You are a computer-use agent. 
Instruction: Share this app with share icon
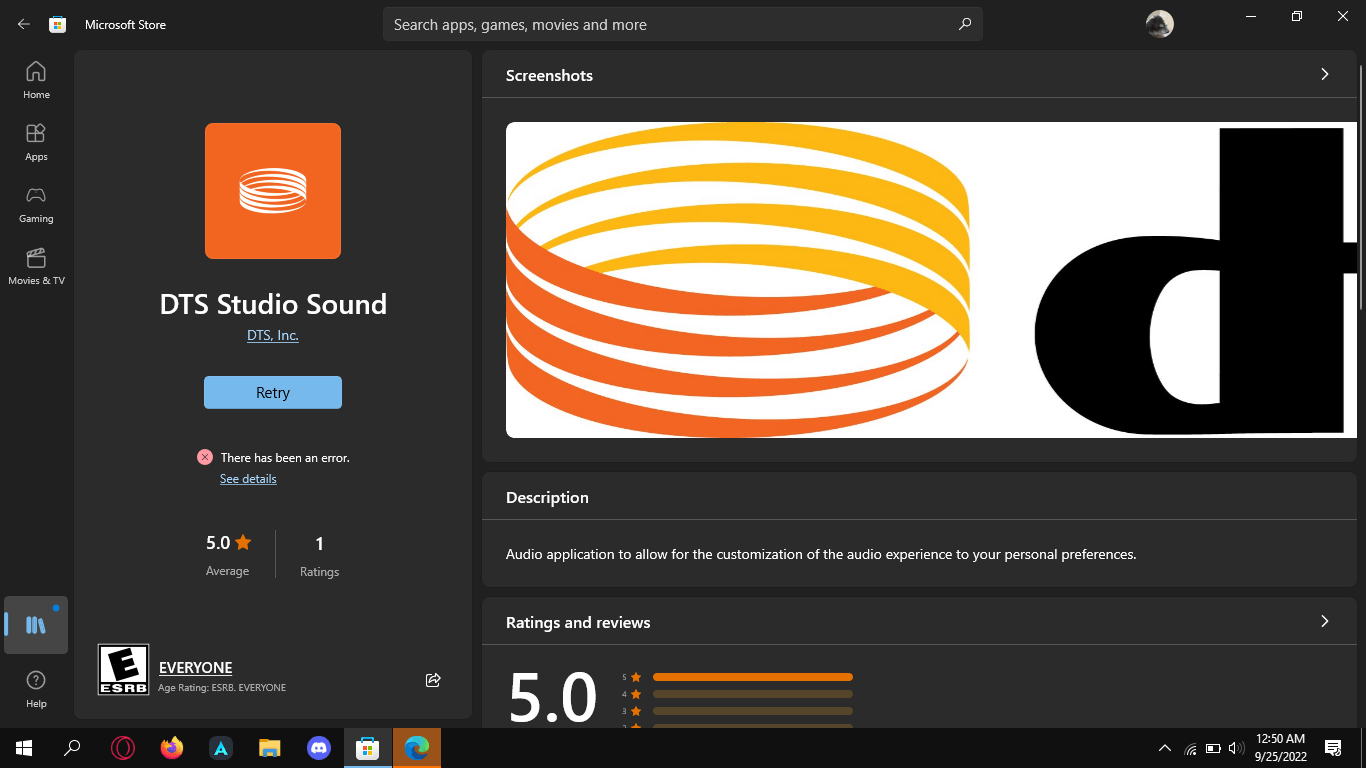tap(433, 680)
